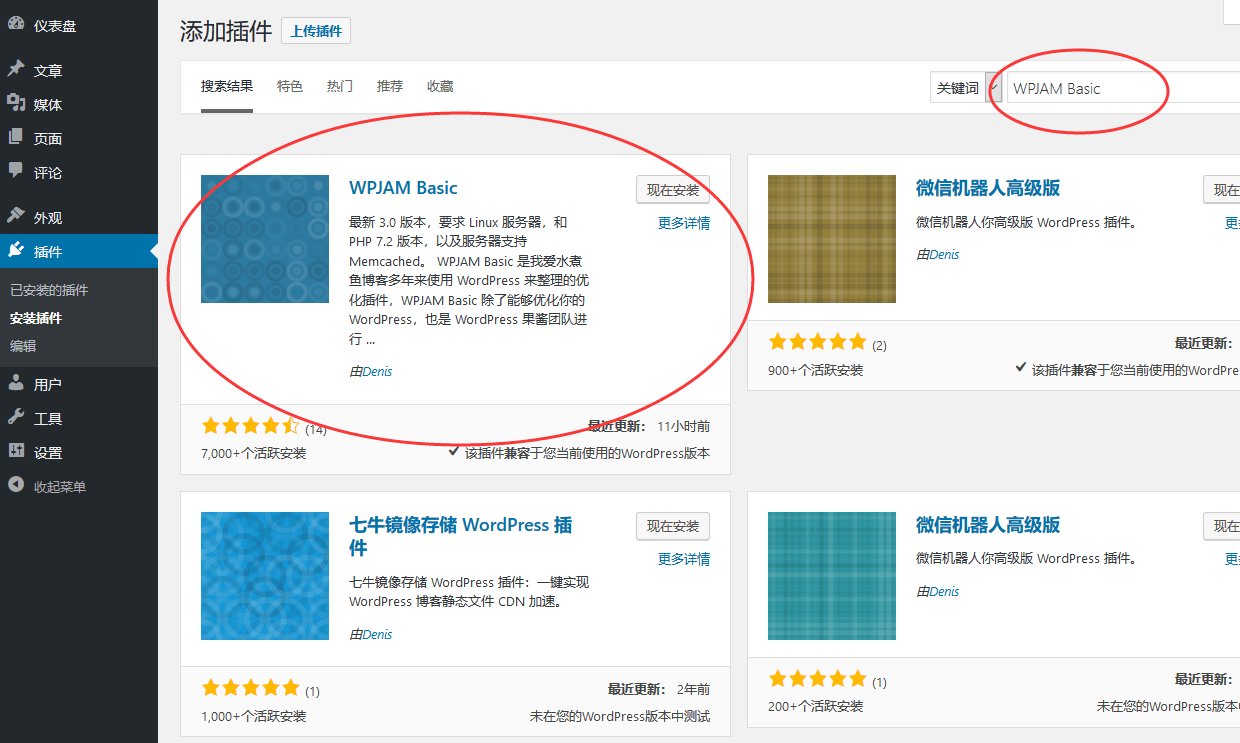Click the pushpin icon beside 文章

(x=16, y=69)
